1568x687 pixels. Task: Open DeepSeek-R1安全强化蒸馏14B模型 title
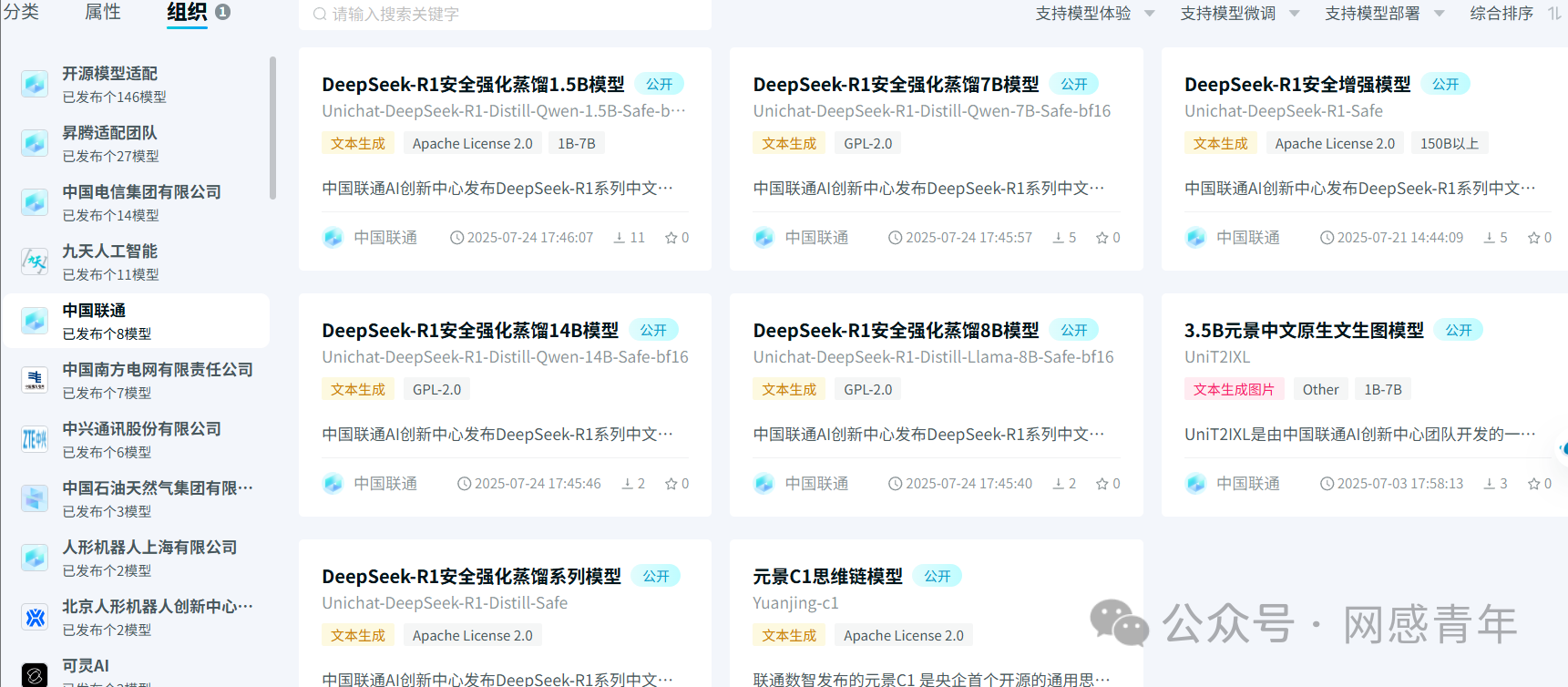click(x=470, y=331)
